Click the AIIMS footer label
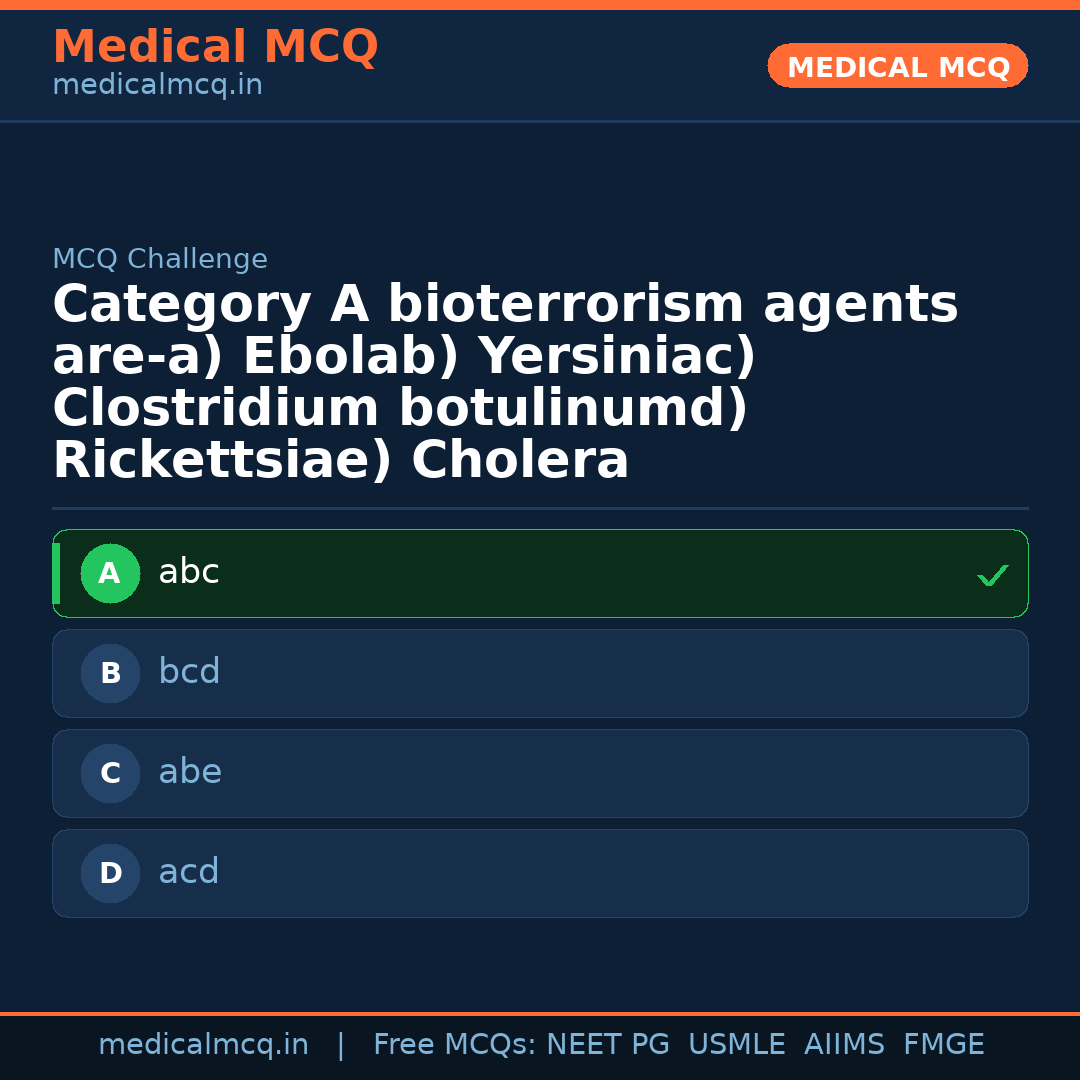Image resolution: width=1080 pixels, height=1080 pixels. pyautogui.click(x=844, y=1045)
